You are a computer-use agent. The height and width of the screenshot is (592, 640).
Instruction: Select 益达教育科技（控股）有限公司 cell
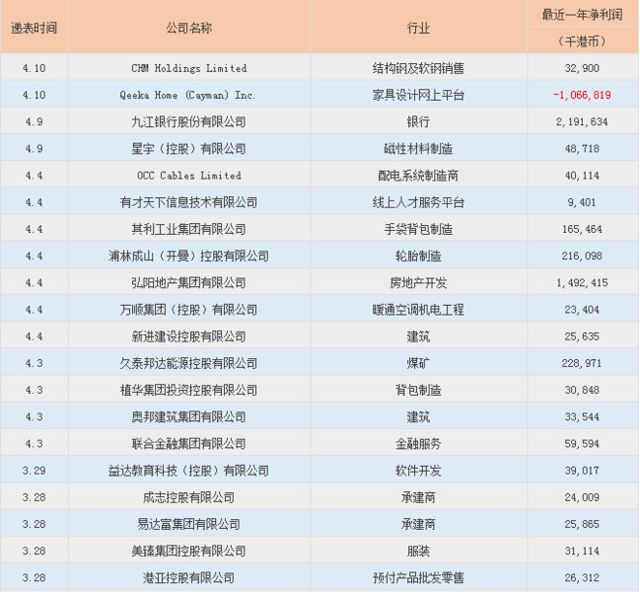point(189,470)
